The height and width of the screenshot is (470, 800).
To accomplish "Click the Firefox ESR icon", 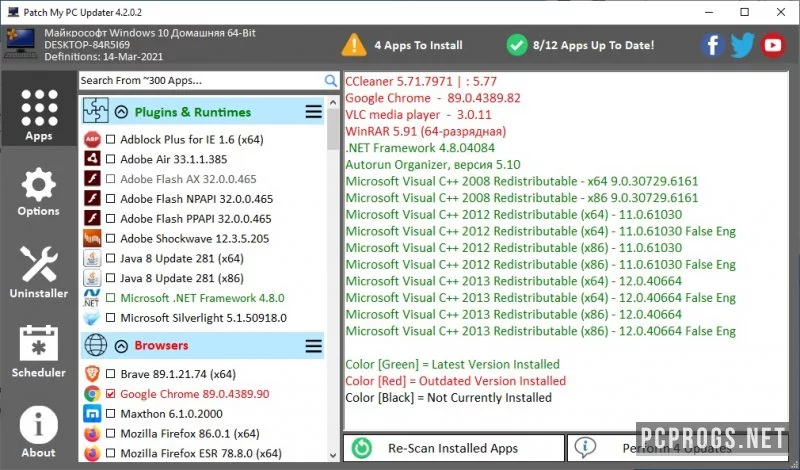I will pyautogui.click(x=92, y=453).
